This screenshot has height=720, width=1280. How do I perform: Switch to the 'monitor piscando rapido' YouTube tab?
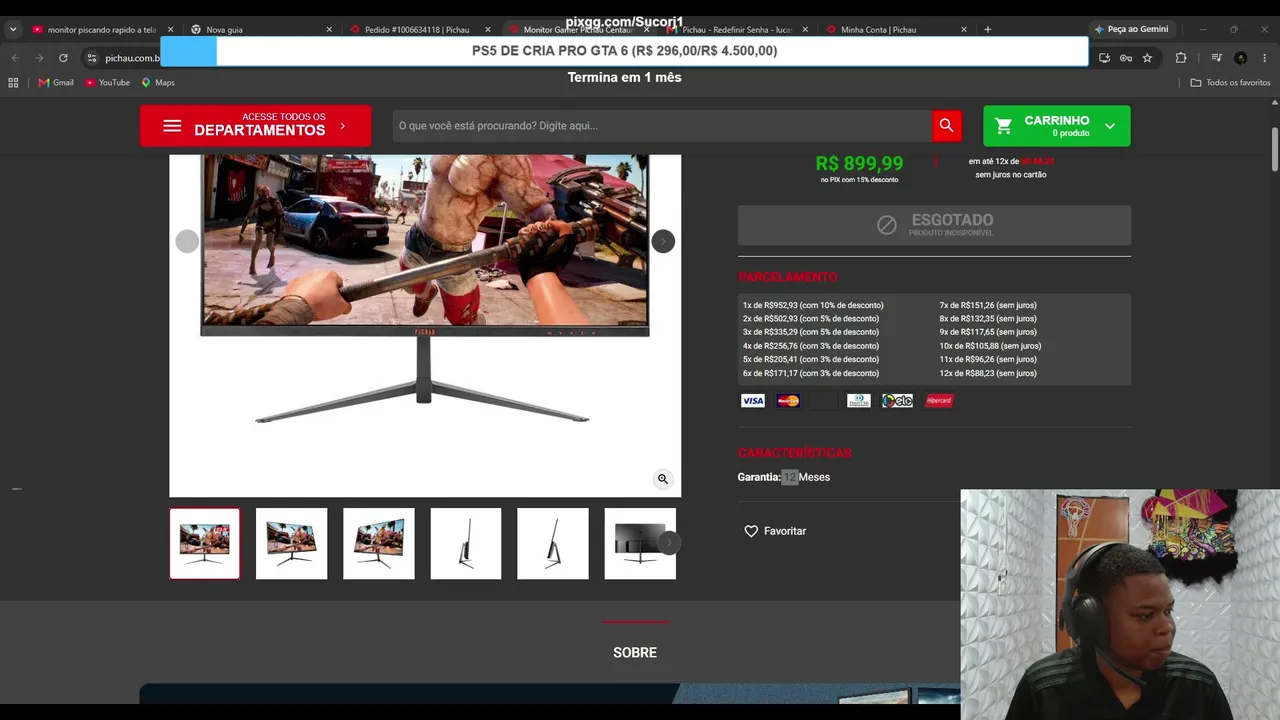point(102,29)
